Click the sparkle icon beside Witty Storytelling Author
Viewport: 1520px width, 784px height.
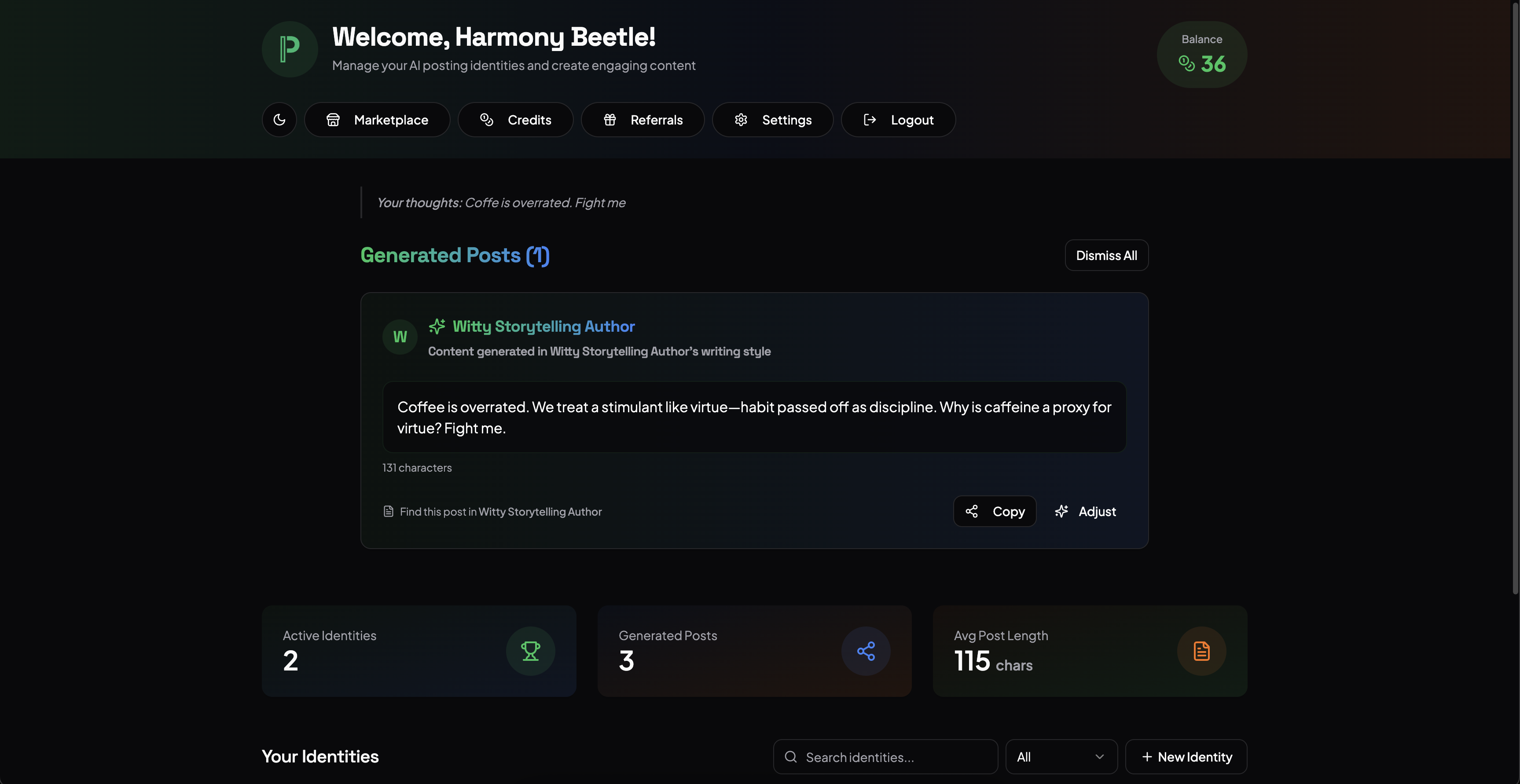click(x=437, y=326)
